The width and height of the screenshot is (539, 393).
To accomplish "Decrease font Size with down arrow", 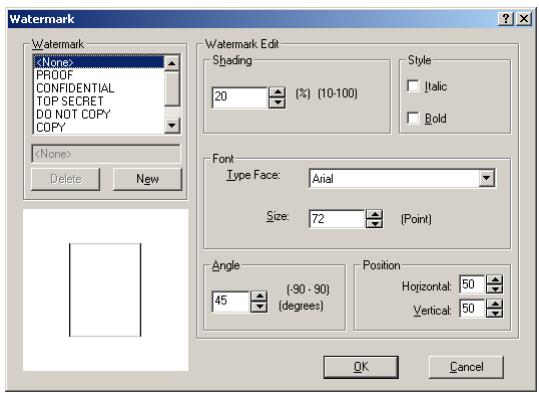I will [x=374, y=224].
